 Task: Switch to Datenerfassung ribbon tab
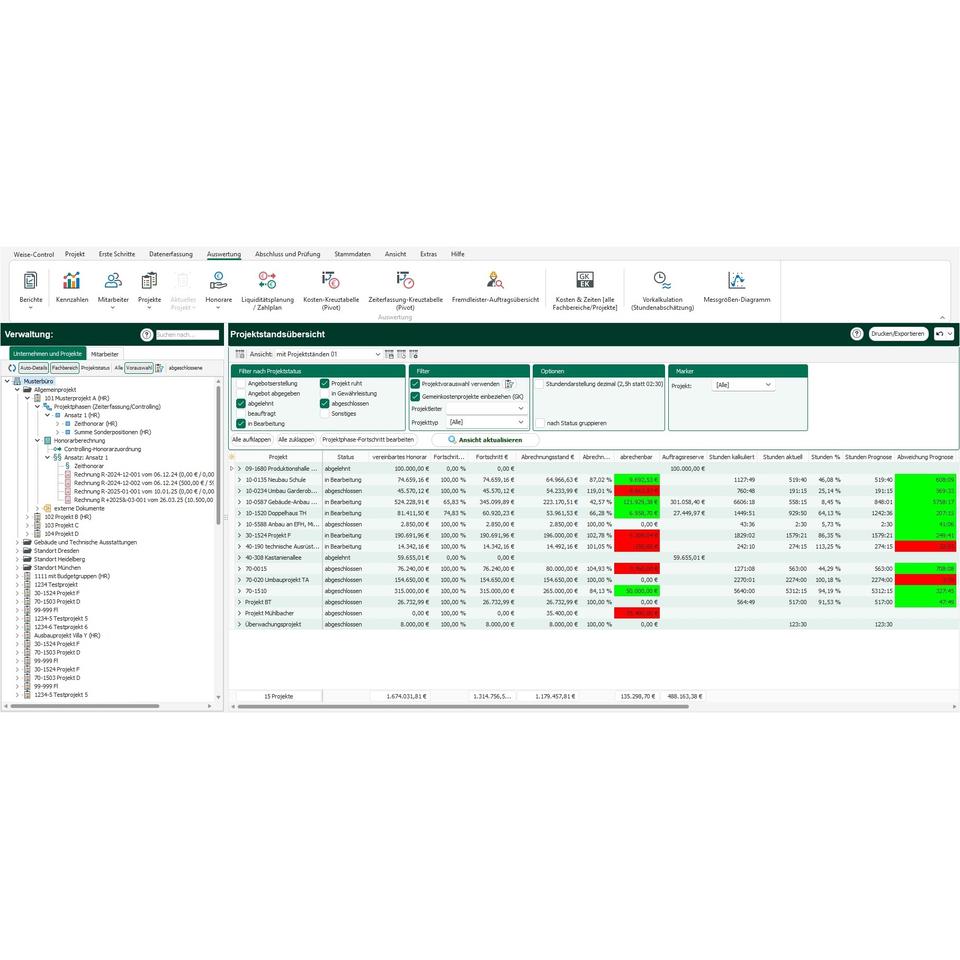tap(171, 254)
